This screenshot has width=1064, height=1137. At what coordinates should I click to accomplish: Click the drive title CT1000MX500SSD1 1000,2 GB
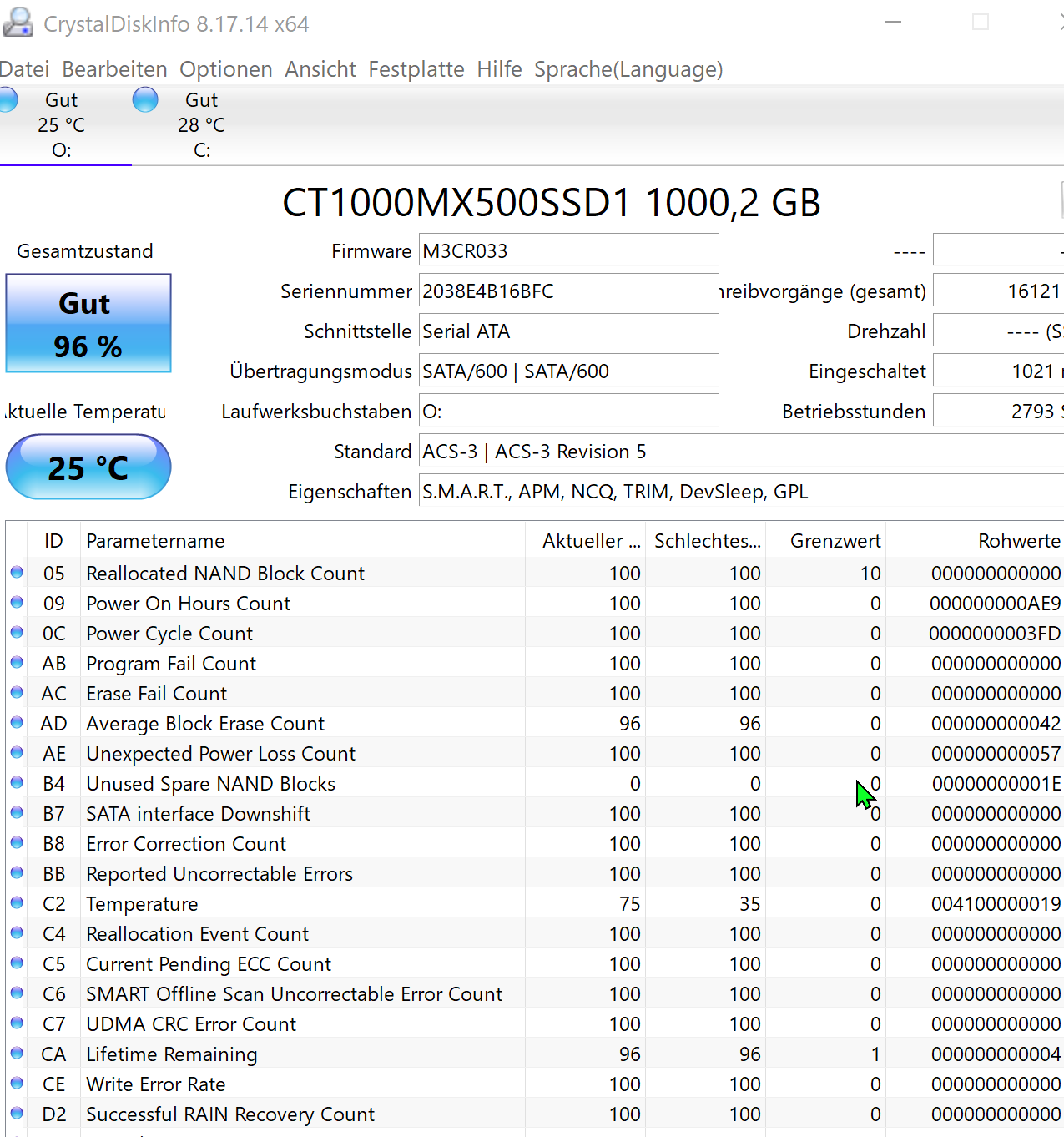point(552,202)
